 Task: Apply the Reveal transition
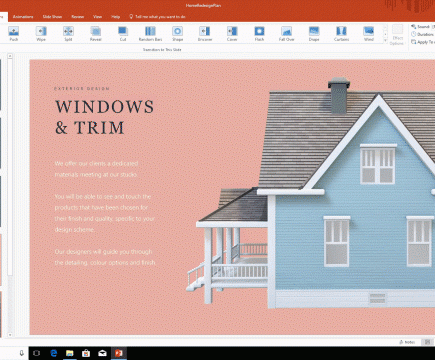96,34
